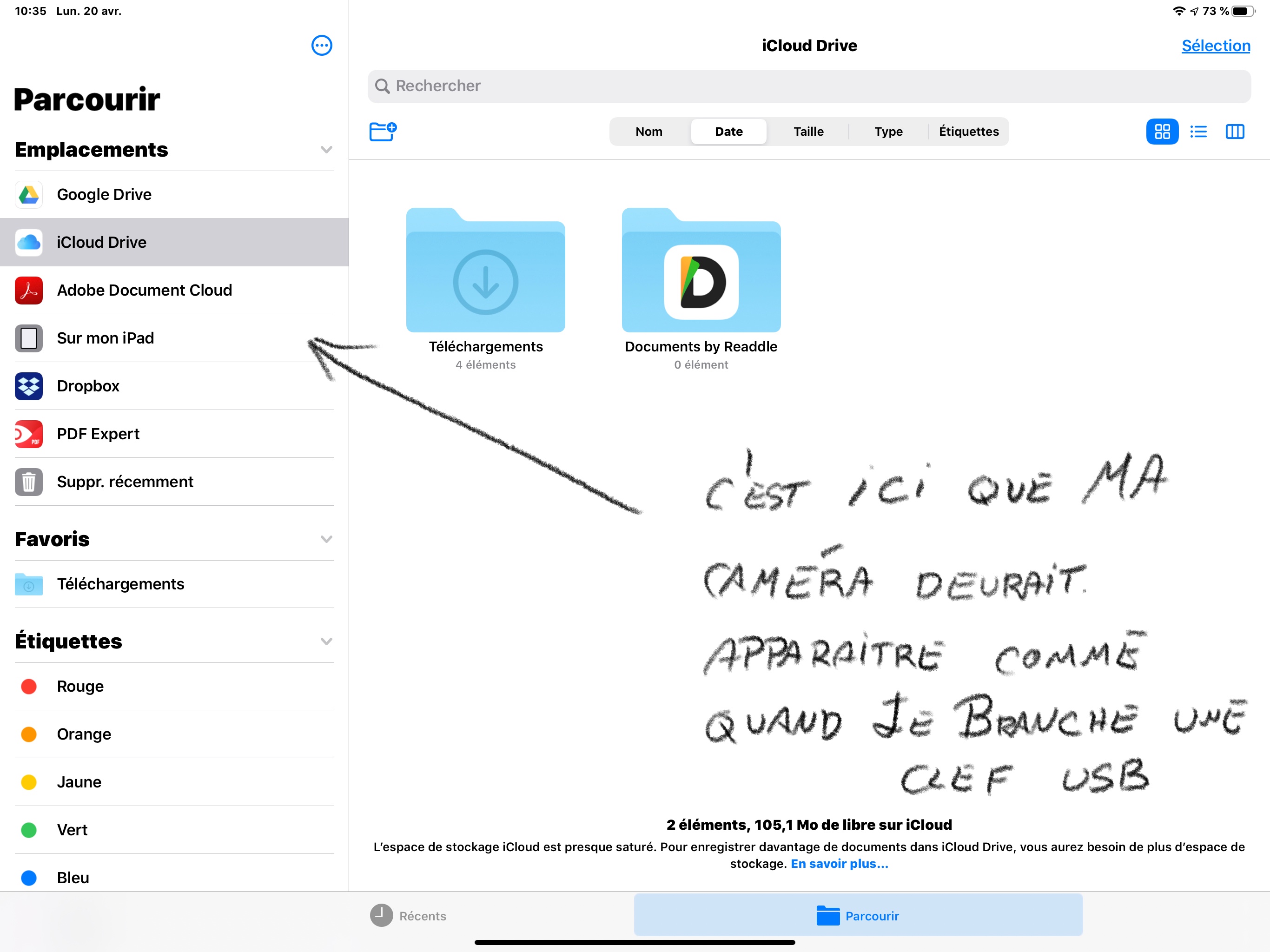1270x952 pixels.
Task: Switch to list view
Action: pyautogui.click(x=1198, y=132)
